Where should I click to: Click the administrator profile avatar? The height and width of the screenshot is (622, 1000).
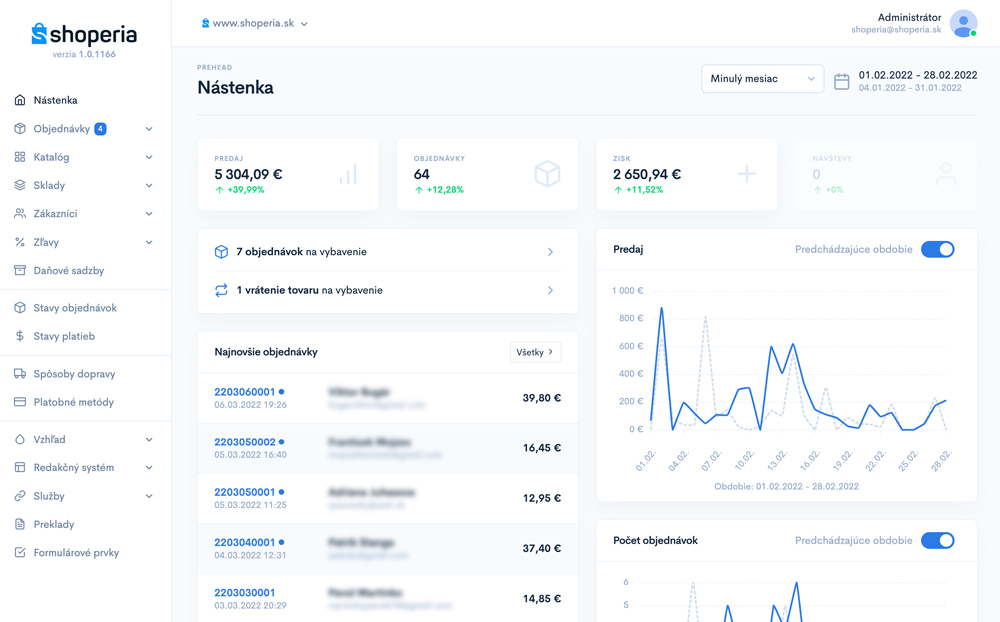point(963,23)
